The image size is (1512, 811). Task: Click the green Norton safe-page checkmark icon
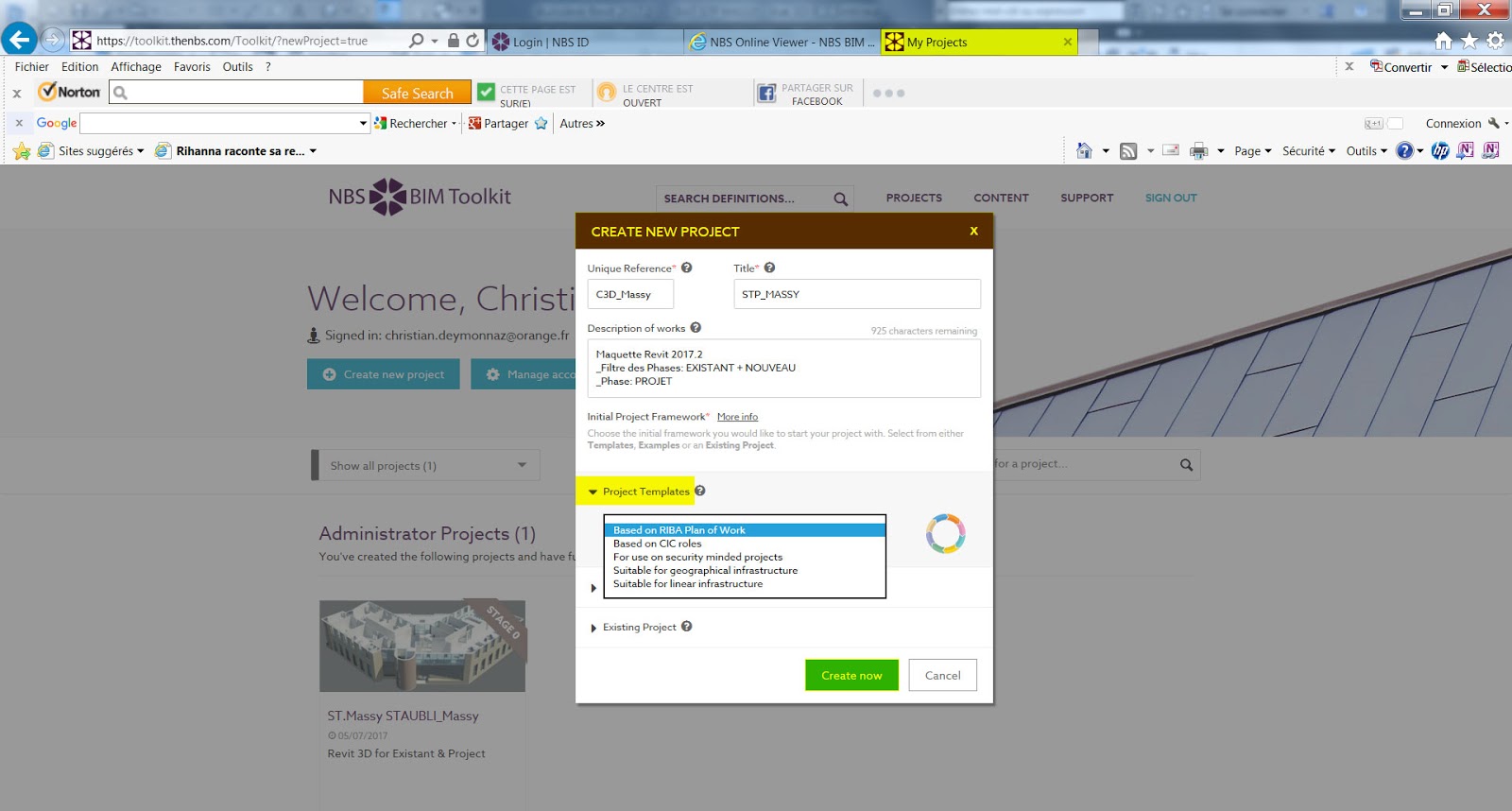click(486, 92)
